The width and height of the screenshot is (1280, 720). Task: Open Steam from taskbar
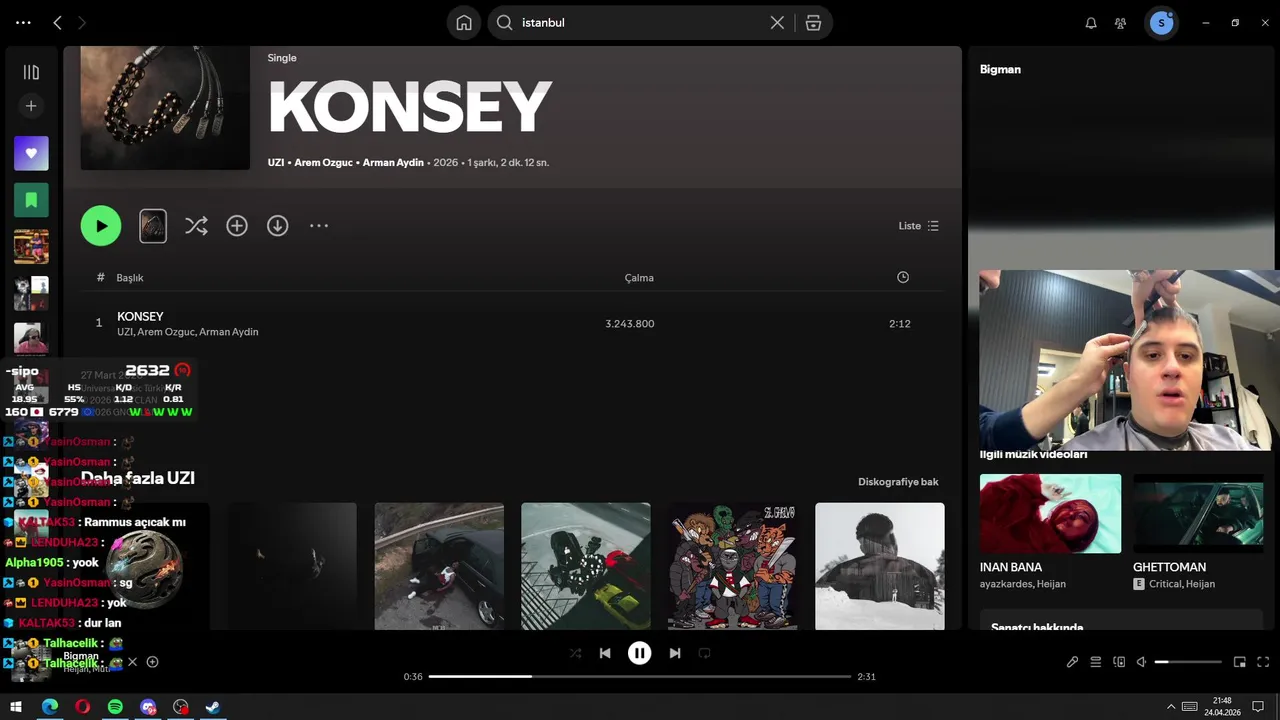tap(213, 707)
